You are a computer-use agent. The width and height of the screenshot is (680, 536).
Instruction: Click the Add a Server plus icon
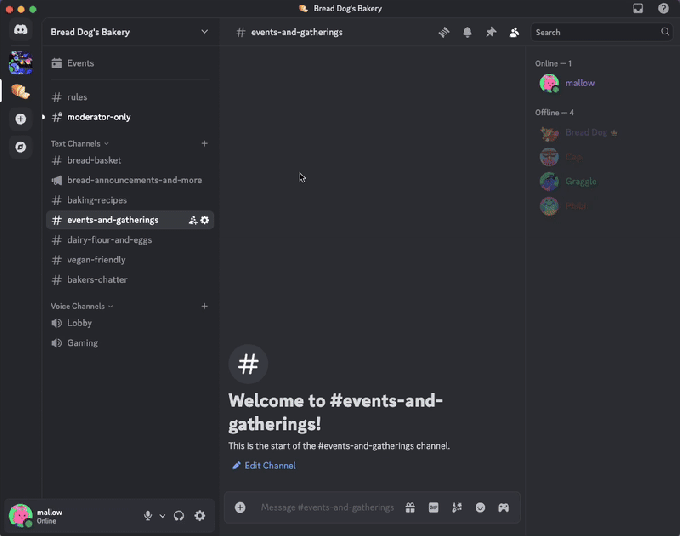20,119
